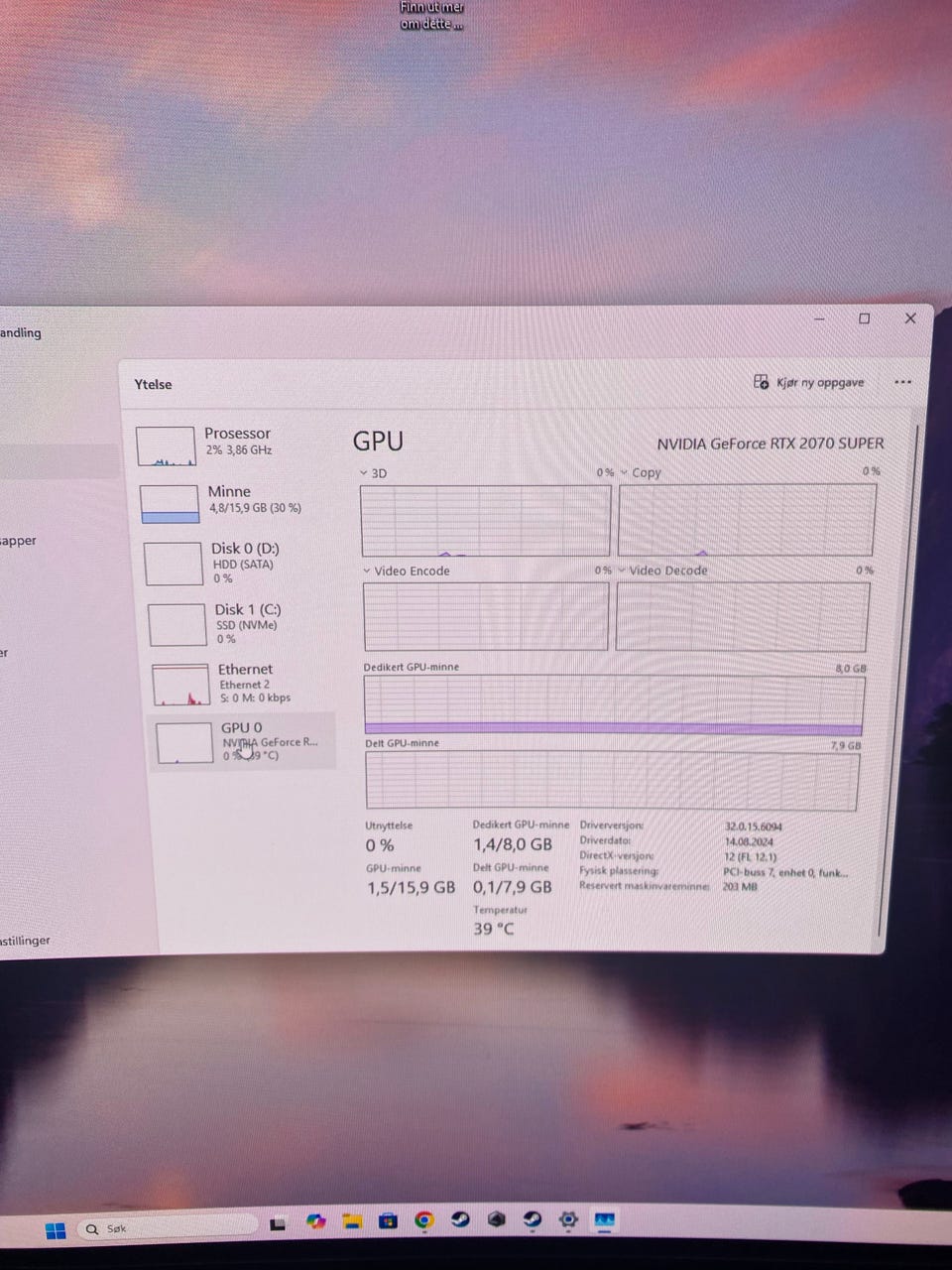Click the 39 °C temperature value
This screenshot has height=1270, width=952.
494,929
